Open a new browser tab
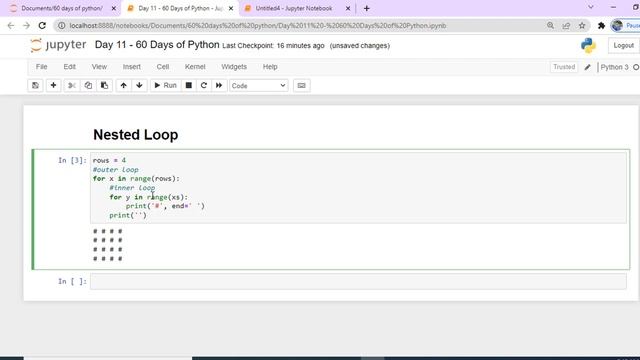Image resolution: width=640 pixels, height=360 pixels. 367,8
